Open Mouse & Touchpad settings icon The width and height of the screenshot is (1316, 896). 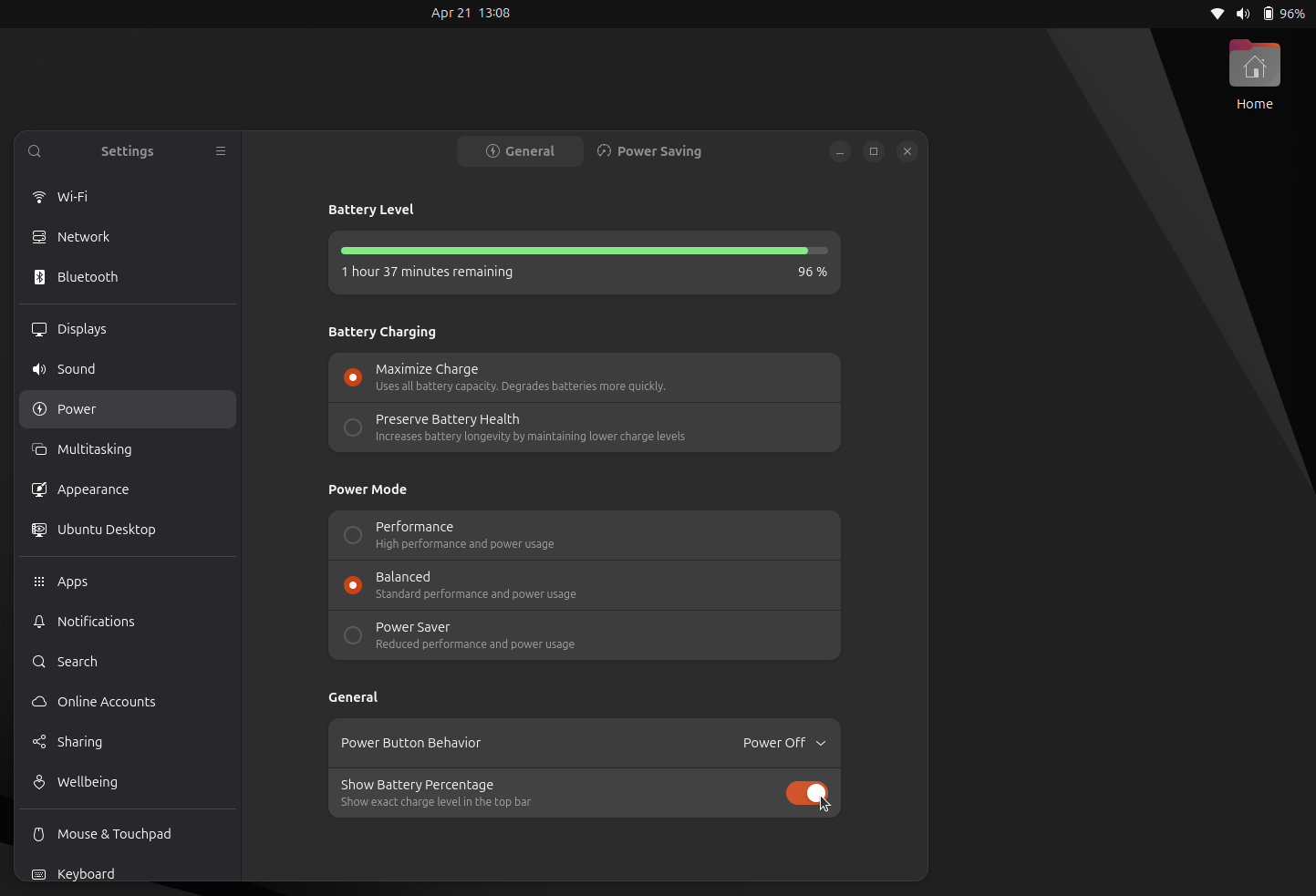pyautogui.click(x=38, y=833)
